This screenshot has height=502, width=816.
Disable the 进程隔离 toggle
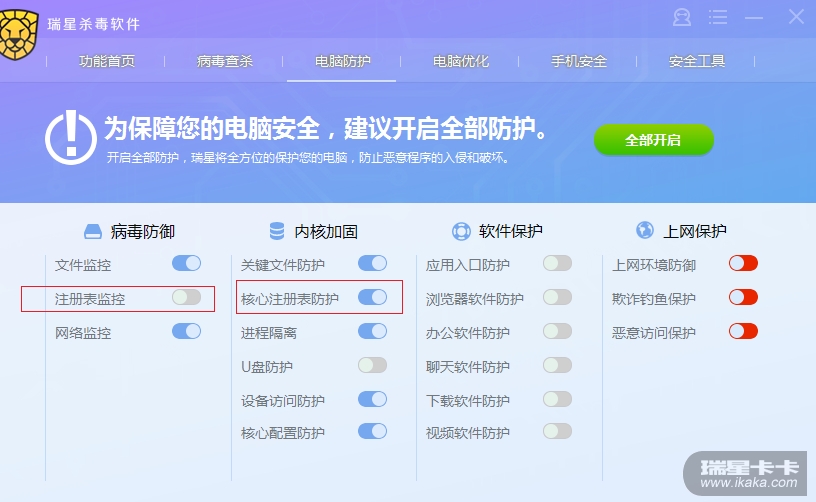click(372, 331)
